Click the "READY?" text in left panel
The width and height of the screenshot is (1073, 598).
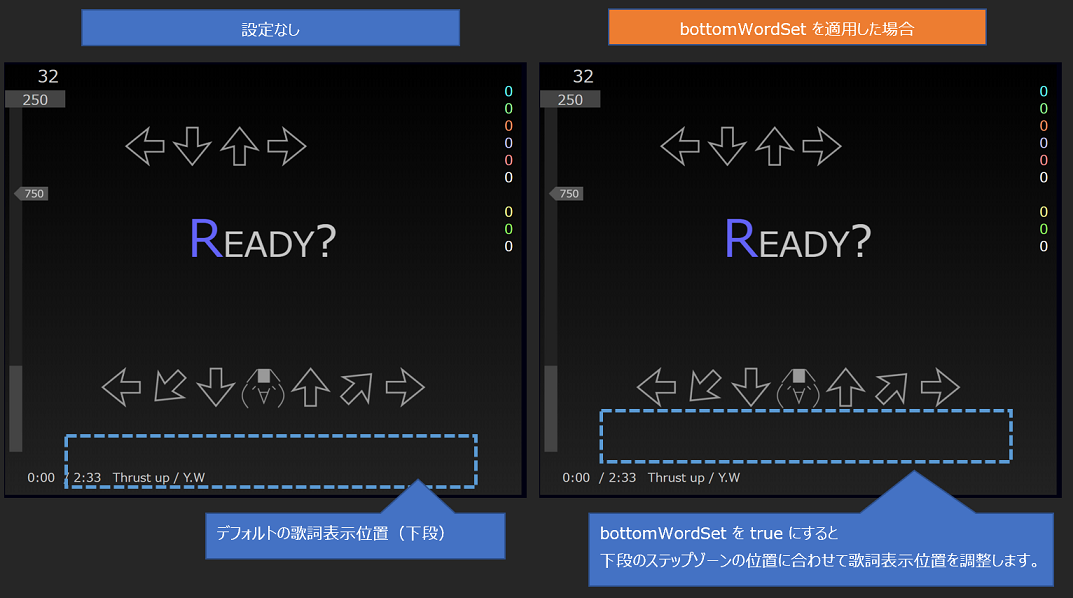point(263,239)
